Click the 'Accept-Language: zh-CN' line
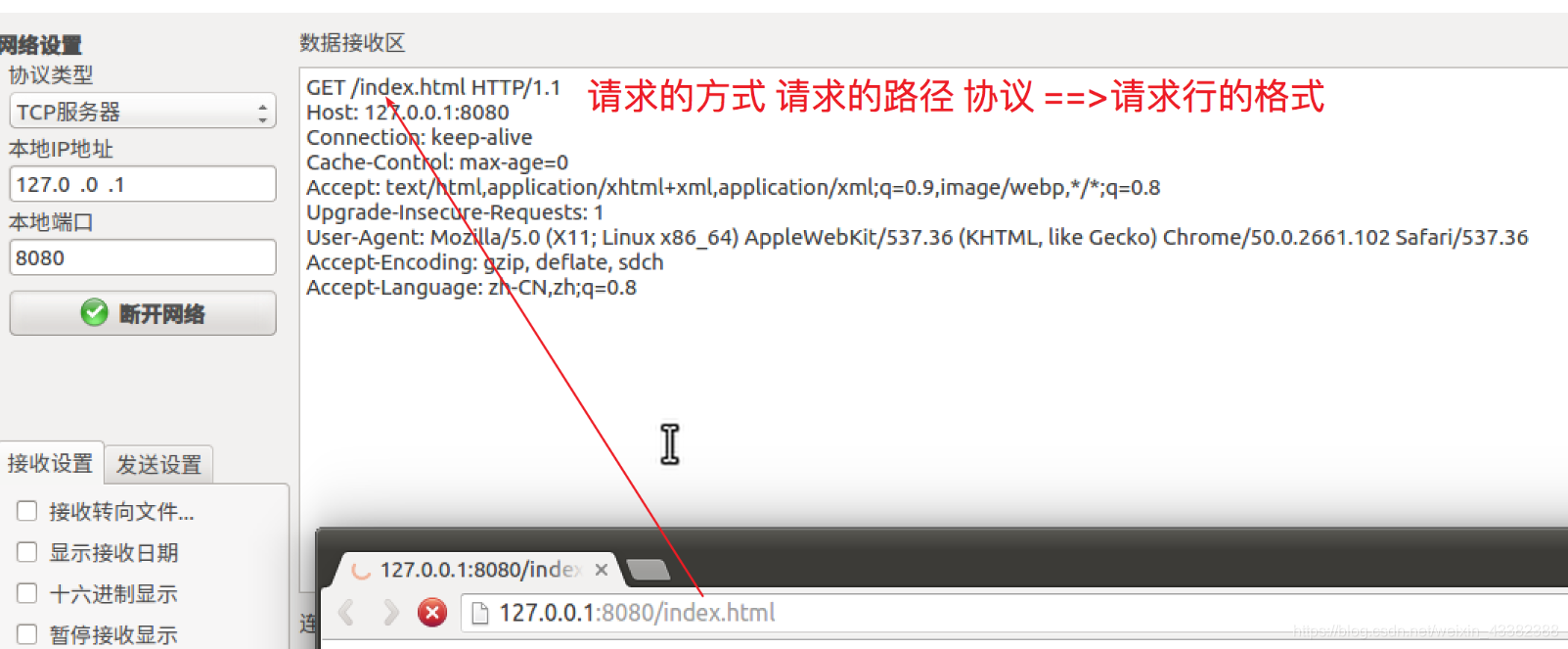1568x649 pixels. [471, 288]
